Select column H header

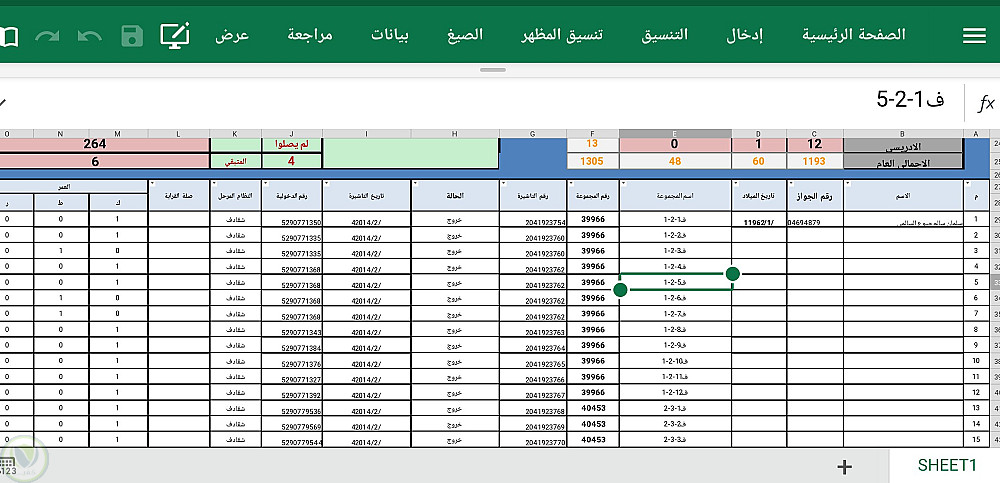click(x=455, y=133)
